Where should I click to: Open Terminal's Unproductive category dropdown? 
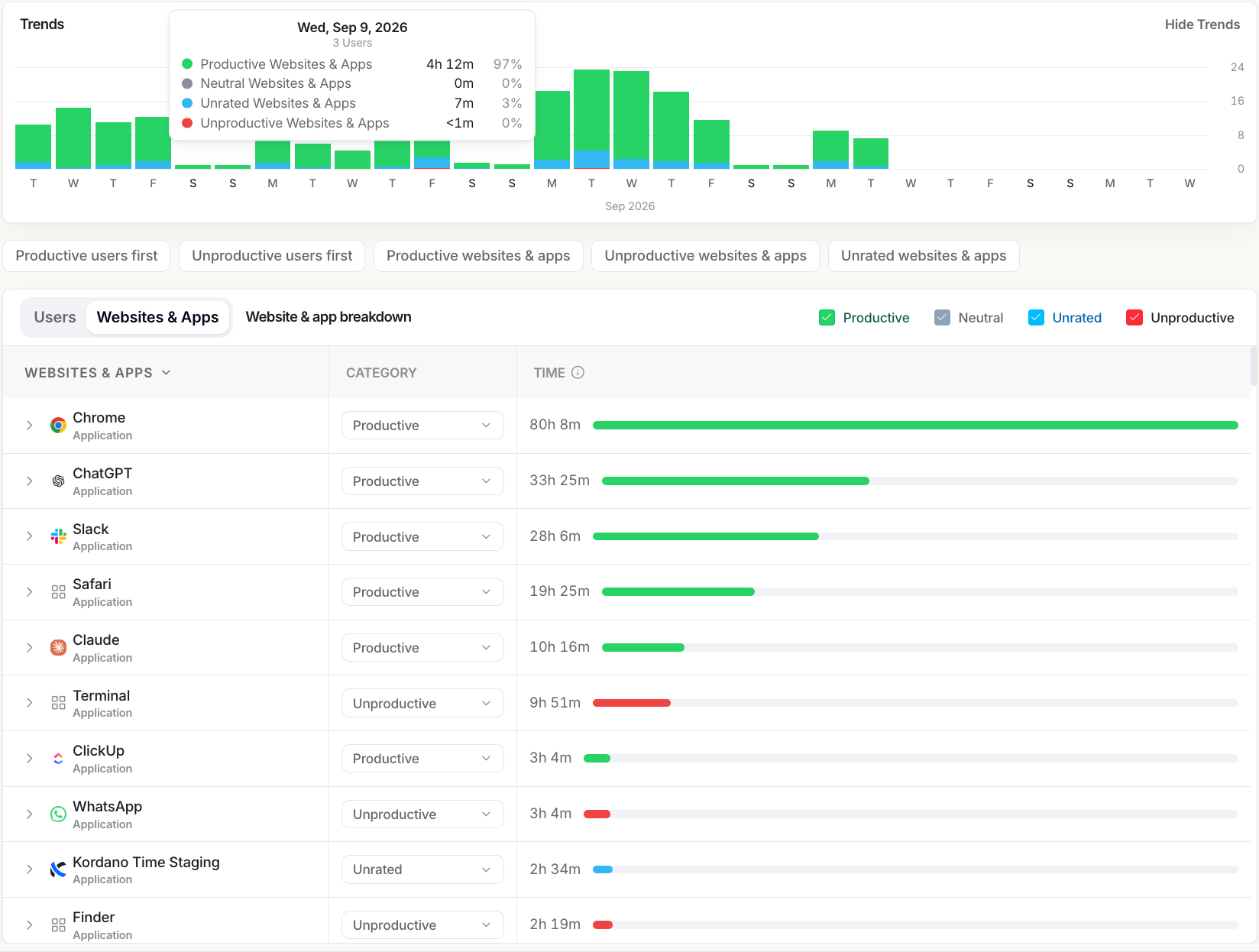click(x=422, y=703)
